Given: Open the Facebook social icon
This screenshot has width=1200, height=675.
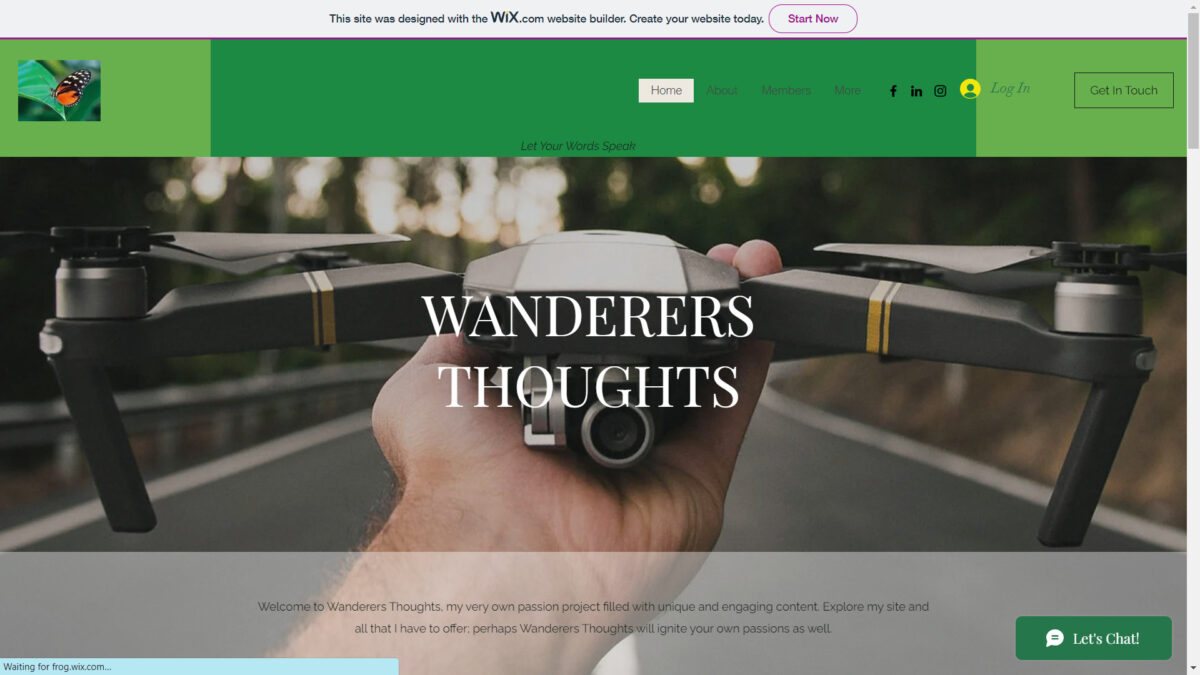Looking at the screenshot, I should 893,91.
